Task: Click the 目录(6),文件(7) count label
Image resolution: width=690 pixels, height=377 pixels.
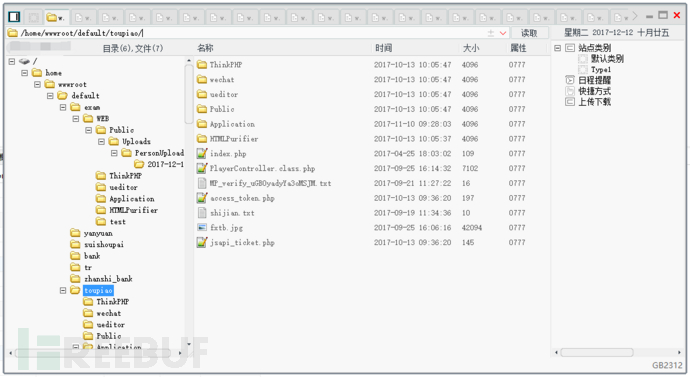Action: pyautogui.click(x=133, y=48)
